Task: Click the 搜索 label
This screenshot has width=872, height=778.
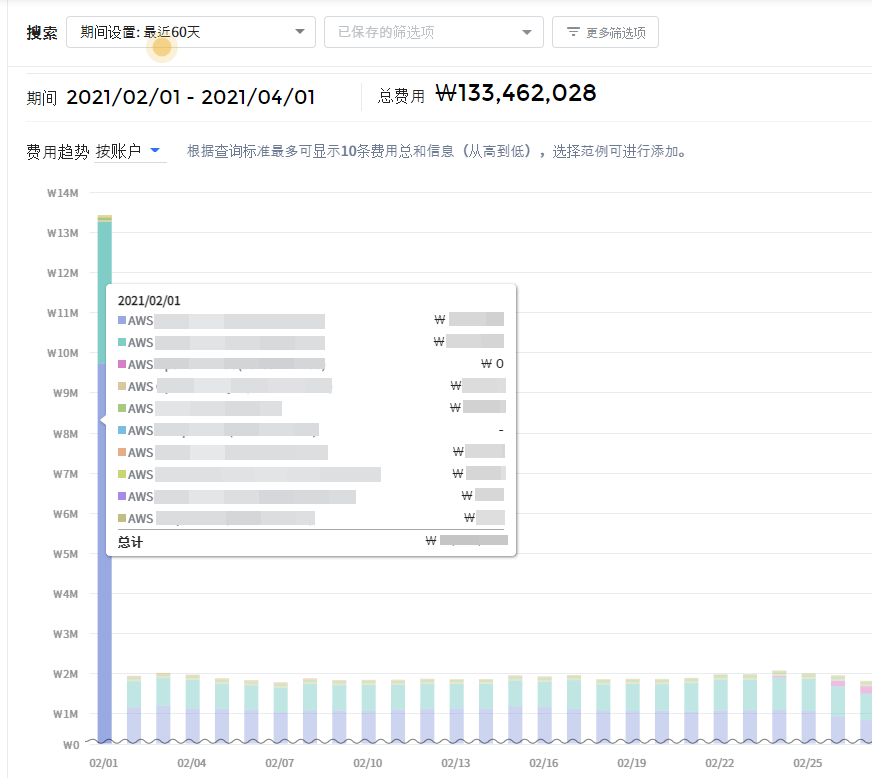Action: (42, 32)
